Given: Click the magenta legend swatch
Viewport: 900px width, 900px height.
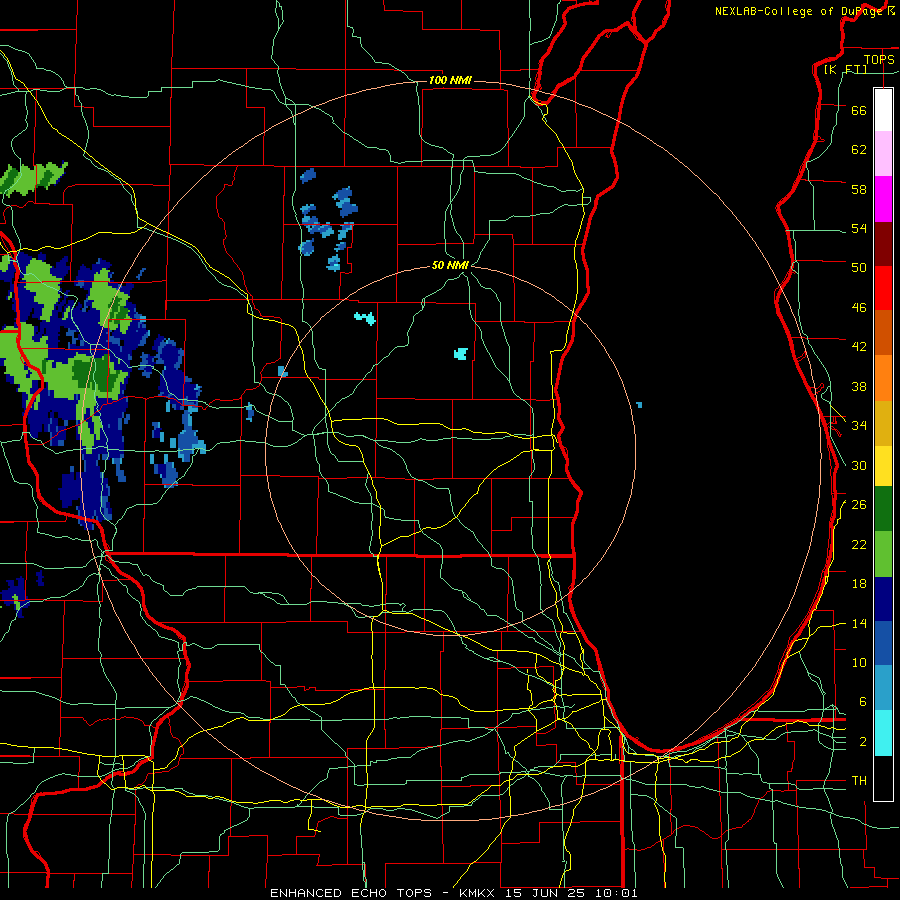Looking at the screenshot, I should tap(883, 199).
